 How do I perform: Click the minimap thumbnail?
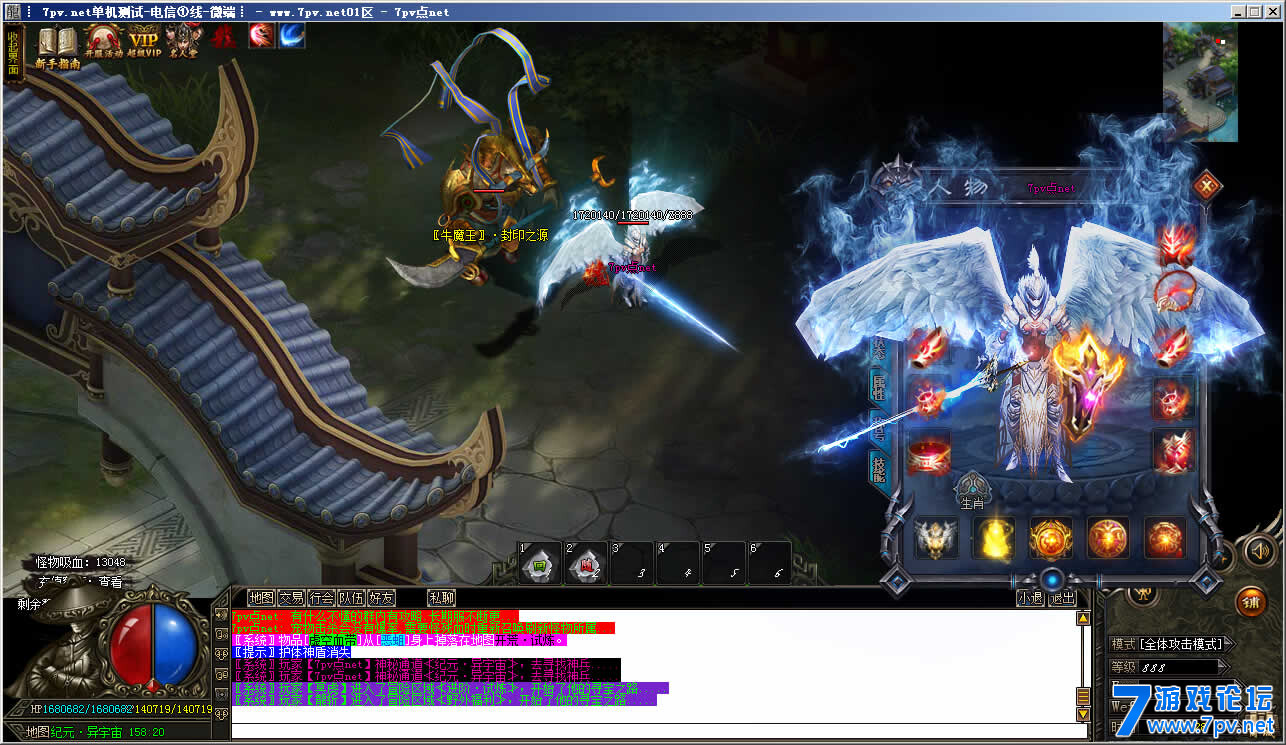tap(1200, 82)
